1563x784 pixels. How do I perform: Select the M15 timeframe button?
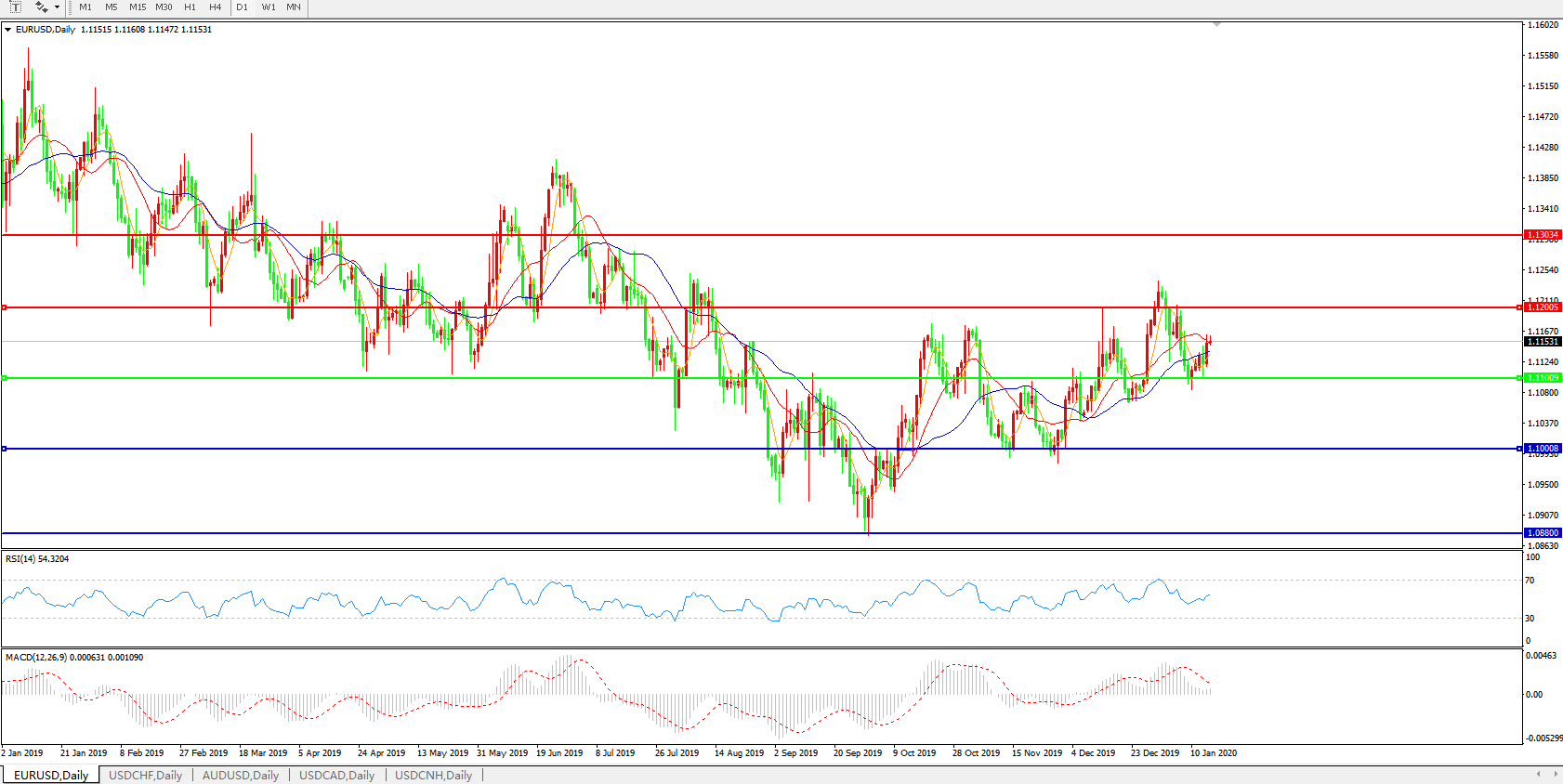click(138, 7)
